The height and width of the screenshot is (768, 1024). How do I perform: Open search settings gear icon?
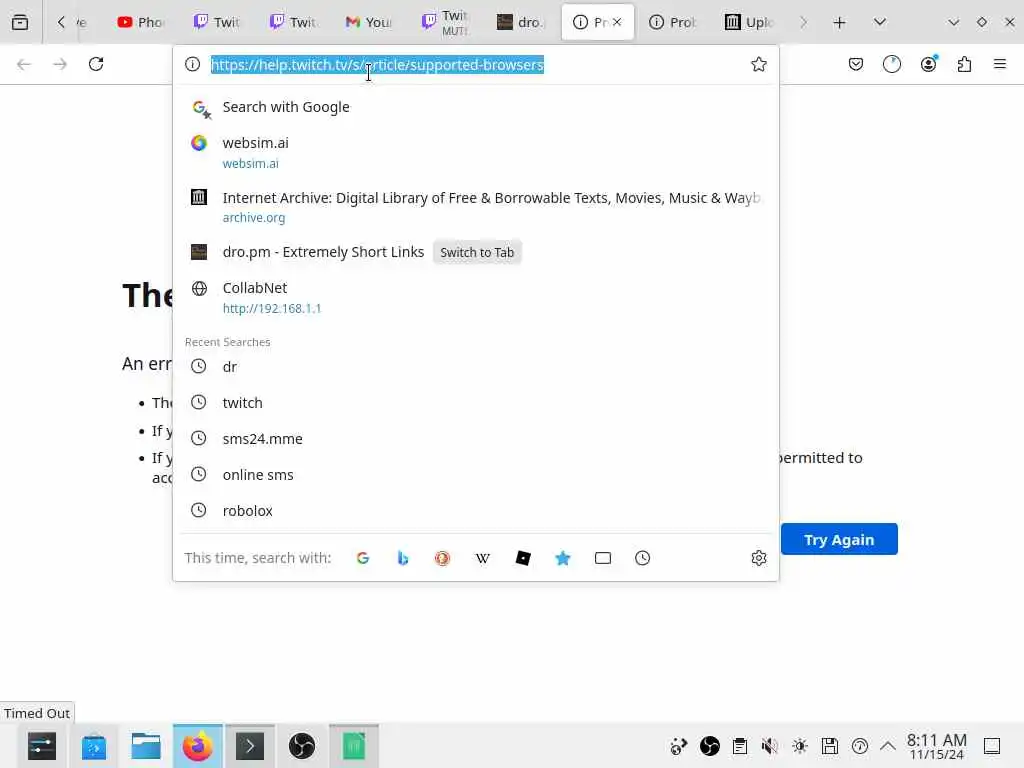(x=758, y=558)
